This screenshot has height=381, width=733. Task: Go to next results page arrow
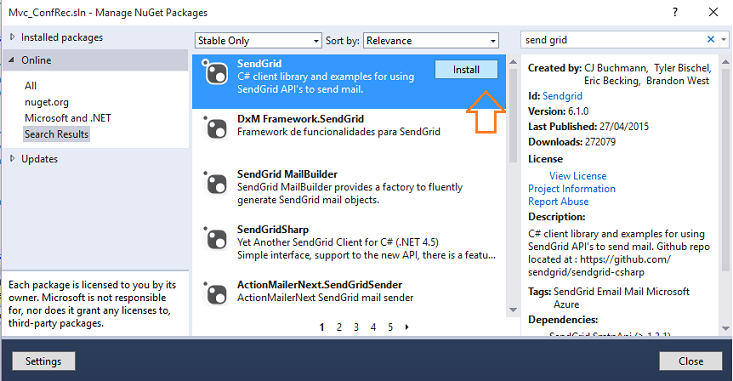pyautogui.click(x=407, y=327)
